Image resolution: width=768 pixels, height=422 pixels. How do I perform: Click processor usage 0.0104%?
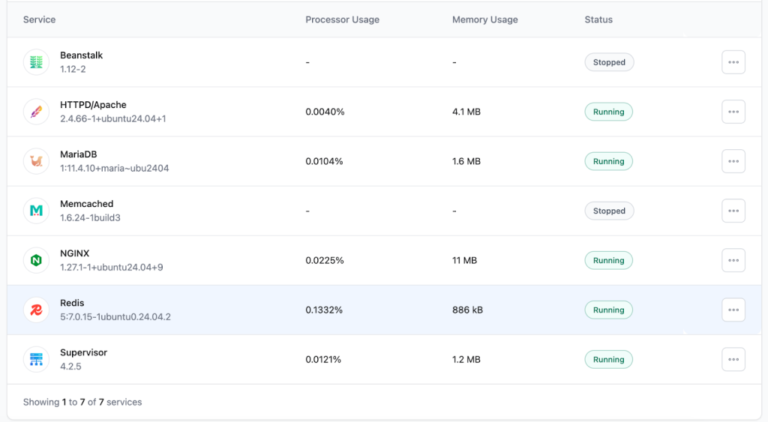[324, 161]
